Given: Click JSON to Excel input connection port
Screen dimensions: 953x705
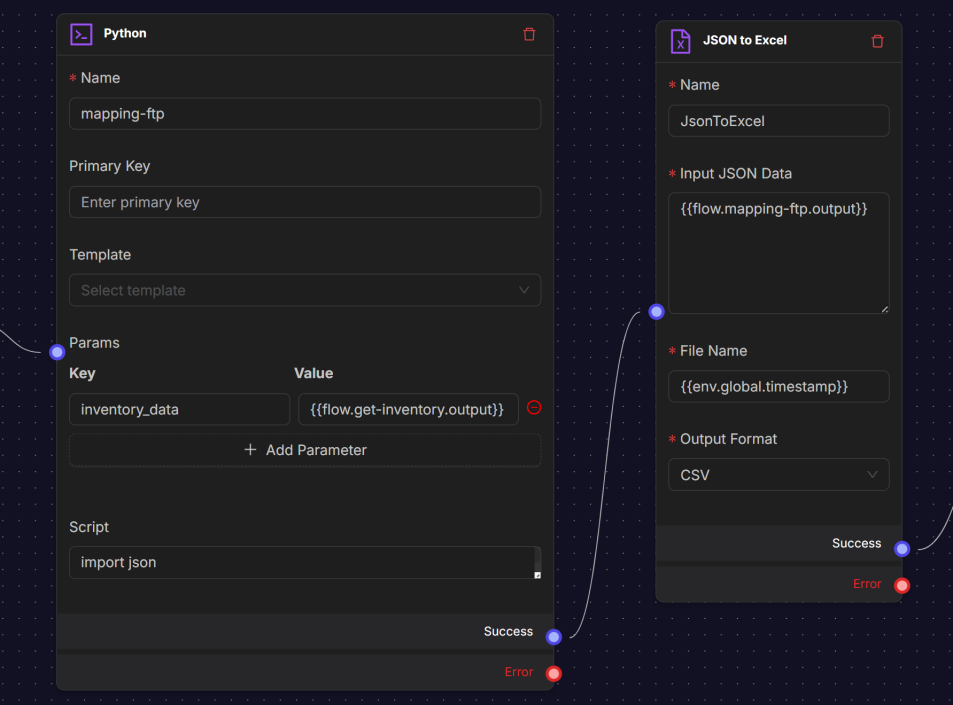Looking at the screenshot, I should (656, 312).
